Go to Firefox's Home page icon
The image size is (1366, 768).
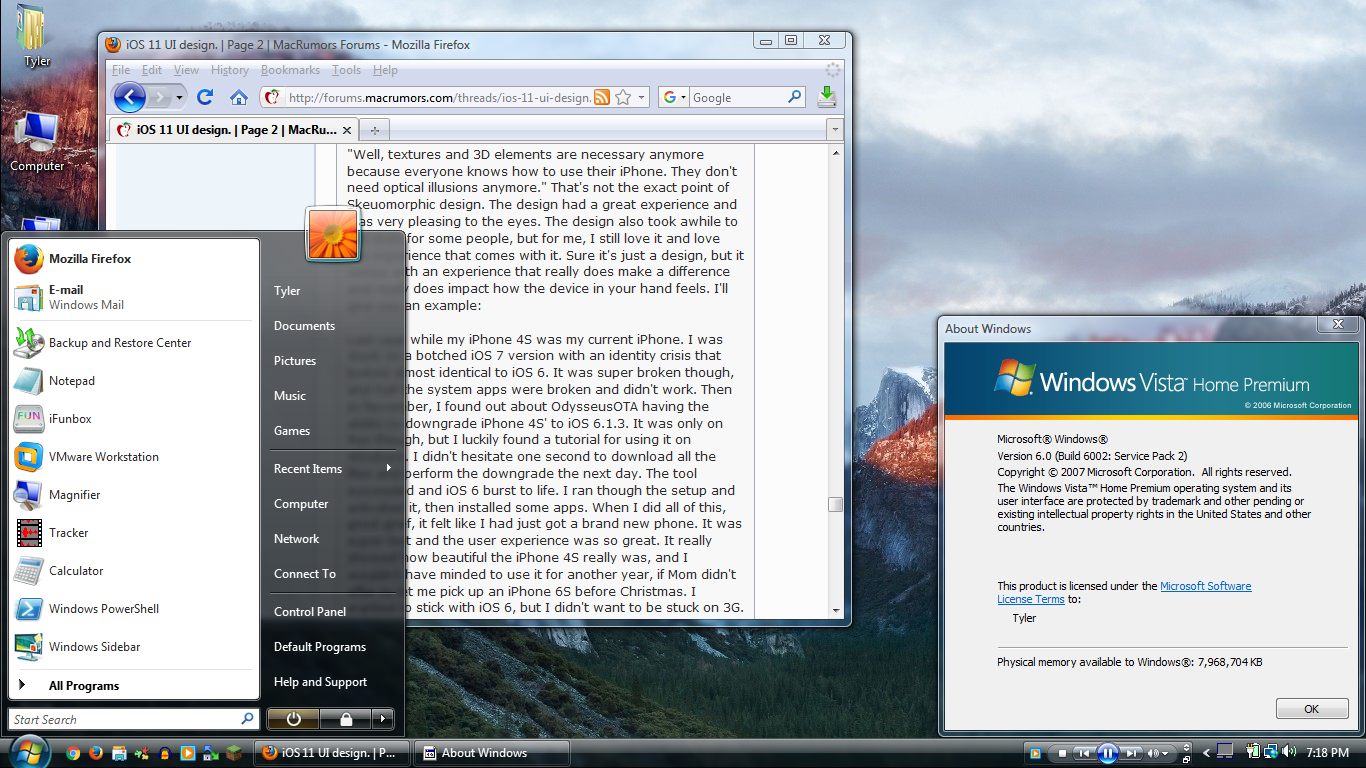click(239, 97)
